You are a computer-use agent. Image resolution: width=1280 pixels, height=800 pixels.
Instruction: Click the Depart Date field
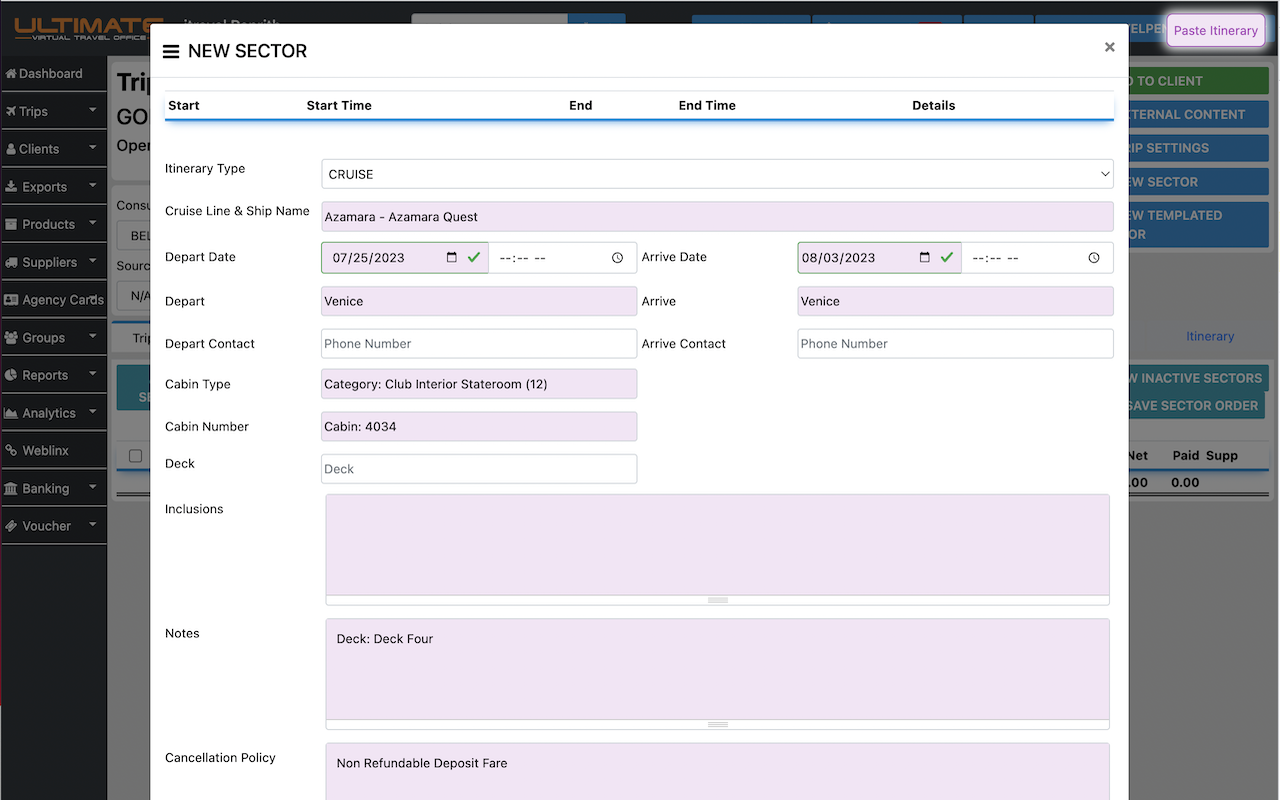(404, 257)
